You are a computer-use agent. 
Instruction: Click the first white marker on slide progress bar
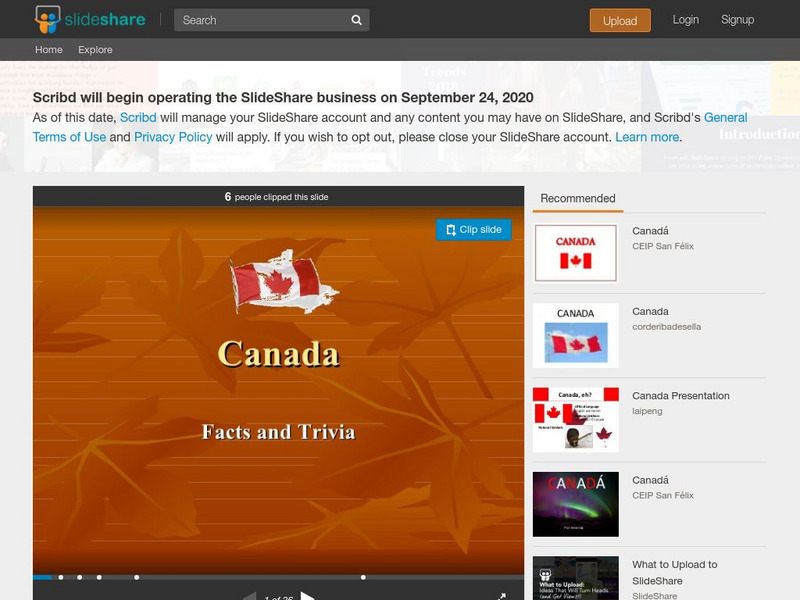pyautogui.click(x=61, y=578)
